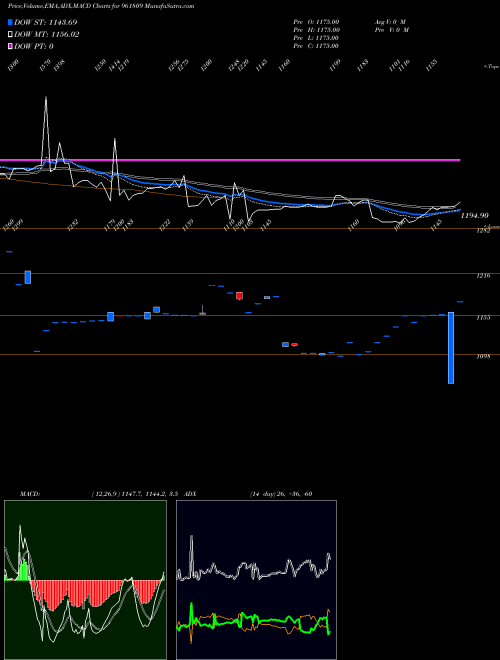Click the 'Avg V: 0 M' volume text
Screen dimensions: 500x660
390,21
